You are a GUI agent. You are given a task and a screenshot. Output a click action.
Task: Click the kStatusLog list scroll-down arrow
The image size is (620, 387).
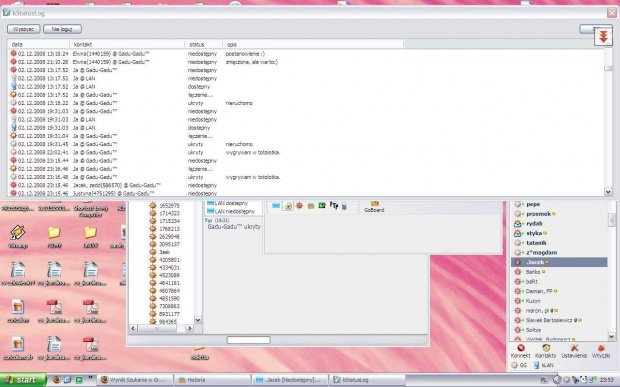[608, 192]
